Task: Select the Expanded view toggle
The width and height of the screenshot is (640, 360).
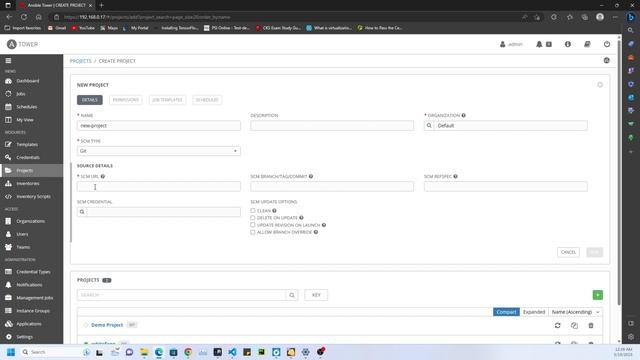Action: click(534, 312)
